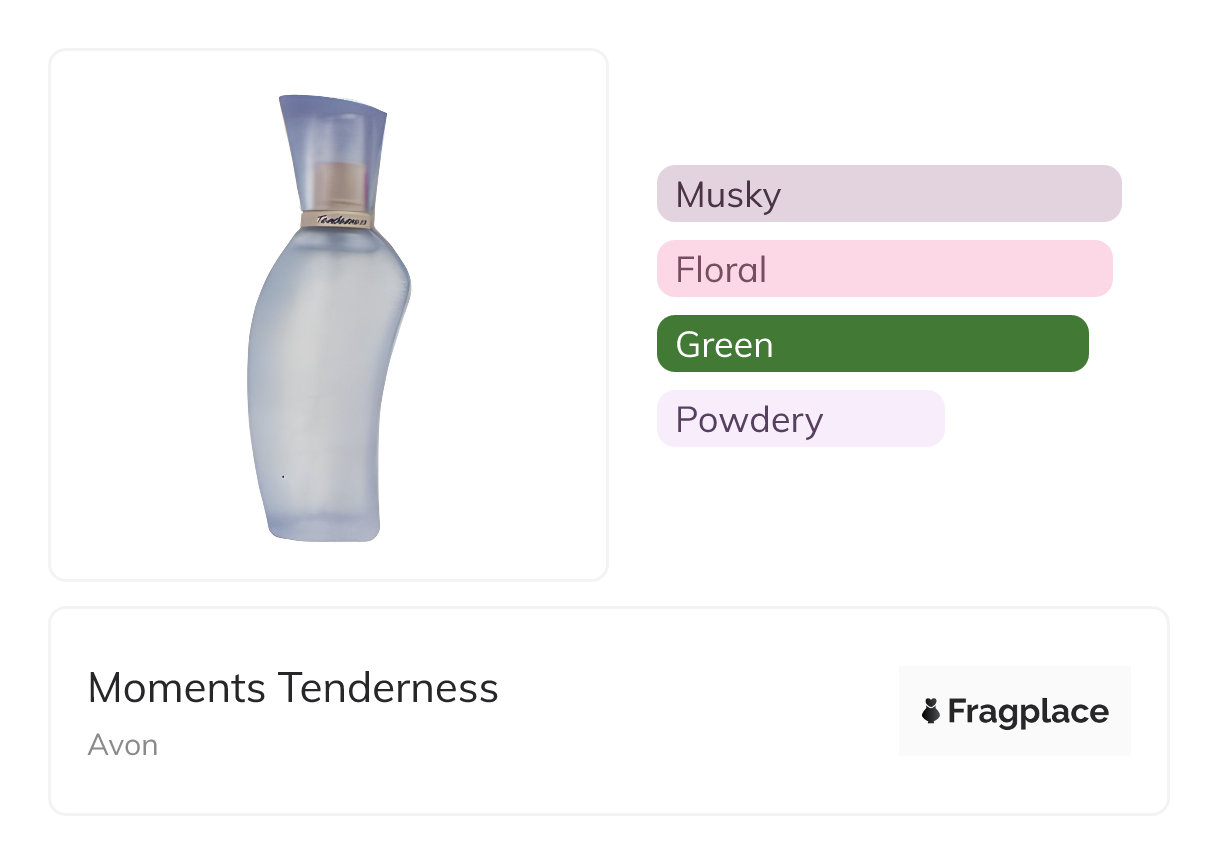
Task: Click the Fragplace bottle logo icon
Action: pyautogui.click(x=931, y=711)
